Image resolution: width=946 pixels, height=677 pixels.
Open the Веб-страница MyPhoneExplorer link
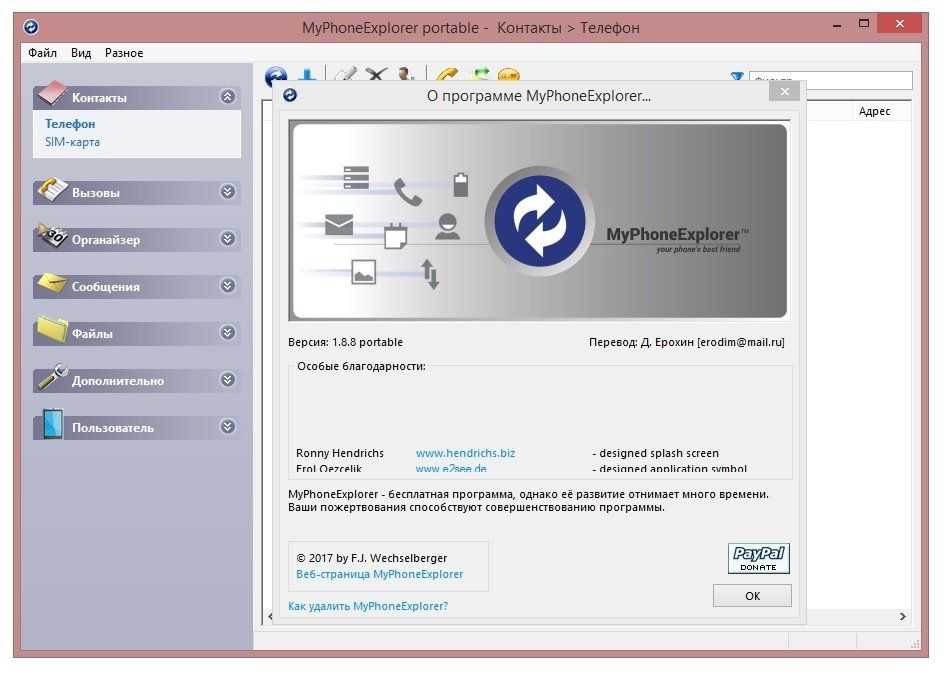pos(380,574)
